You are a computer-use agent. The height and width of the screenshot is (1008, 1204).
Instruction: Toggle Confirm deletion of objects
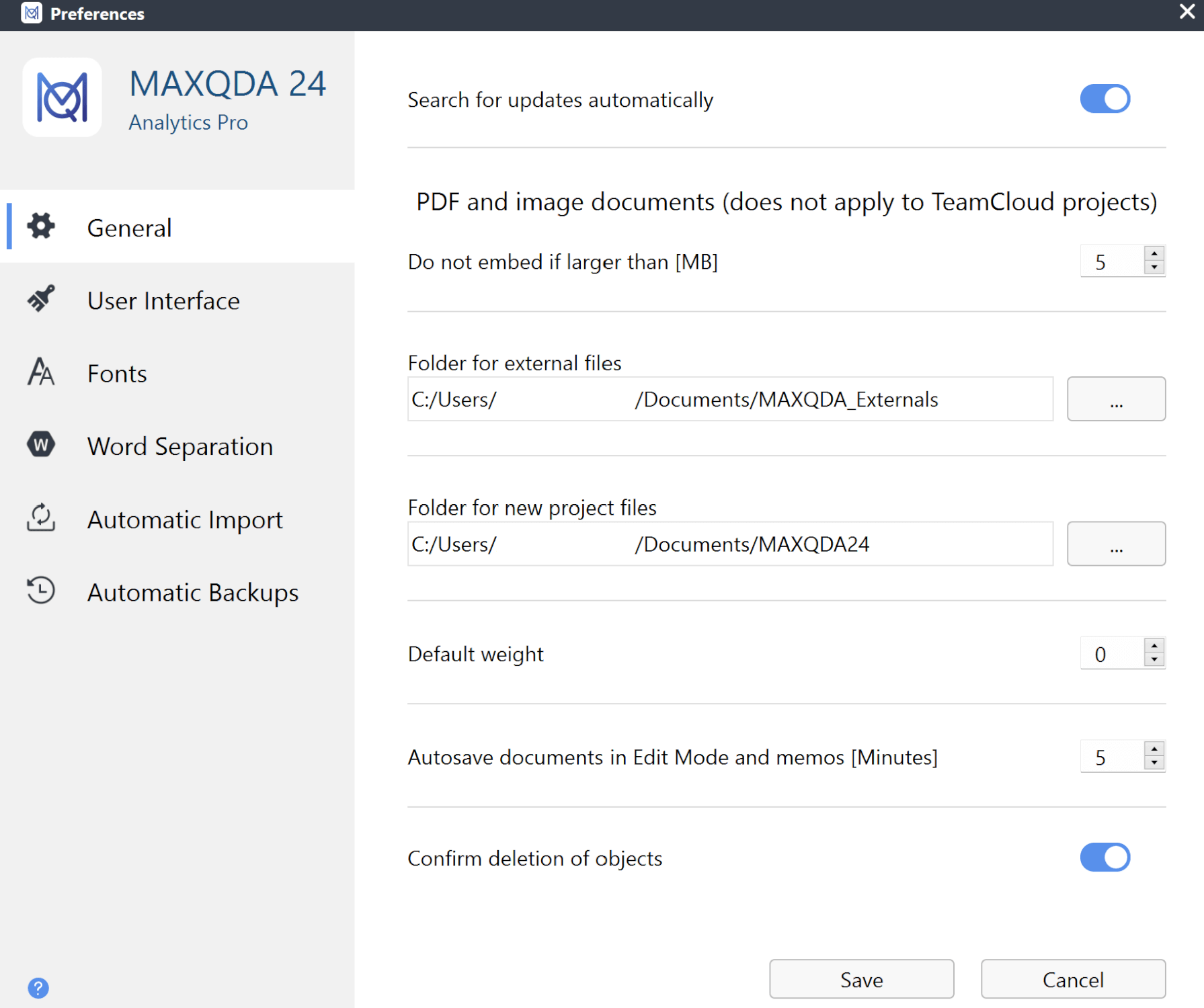pos(1105,857)
